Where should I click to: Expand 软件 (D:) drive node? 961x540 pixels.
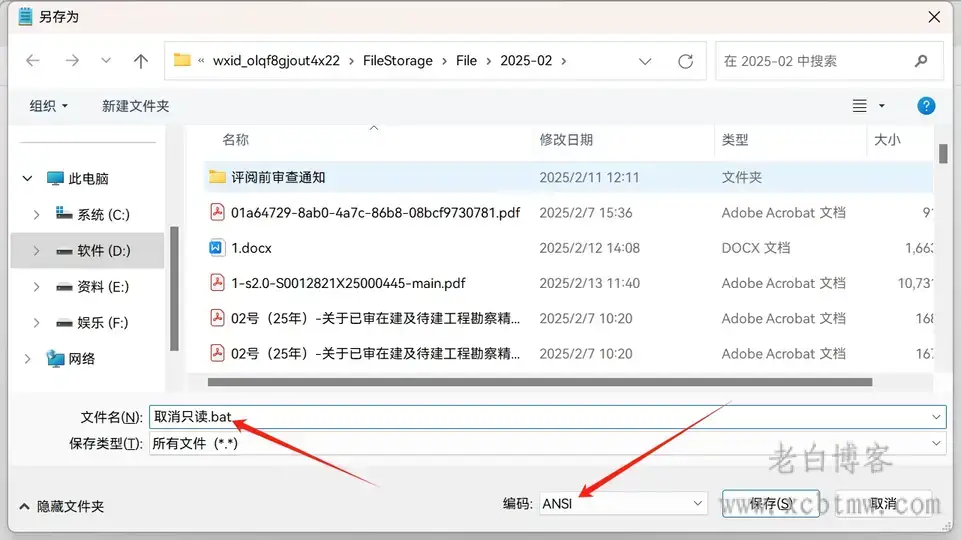tap(36, 251)
